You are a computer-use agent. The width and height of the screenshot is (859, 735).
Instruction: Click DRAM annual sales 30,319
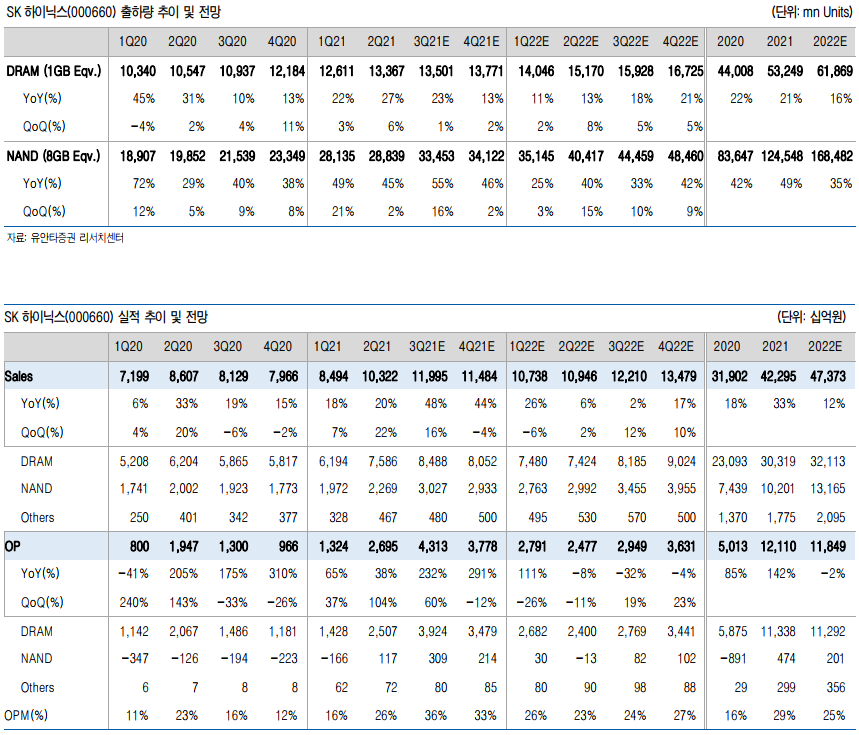pyautogui.click(x=778, y=462)
